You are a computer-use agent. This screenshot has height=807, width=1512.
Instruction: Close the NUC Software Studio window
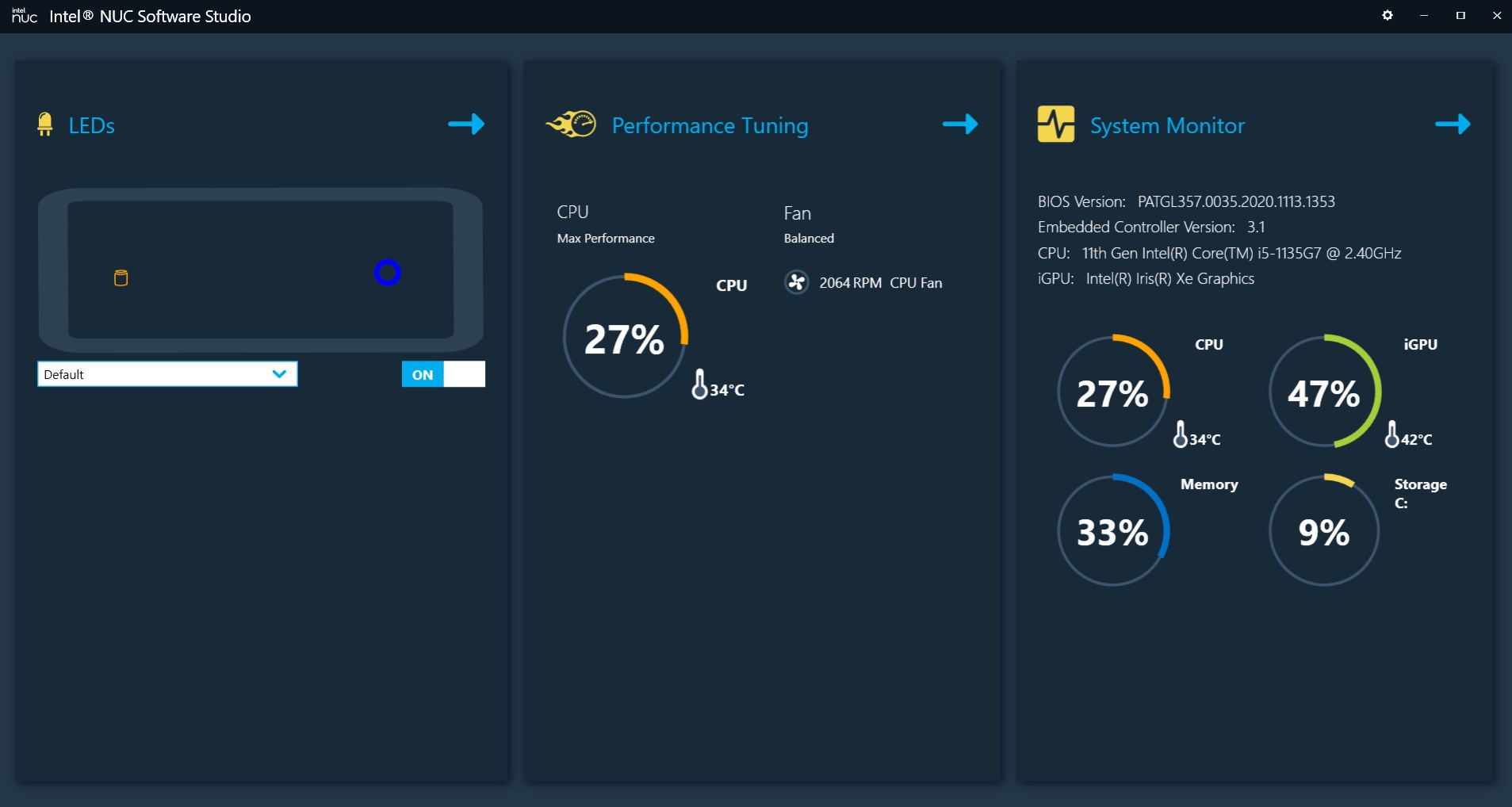point(1496,15)
